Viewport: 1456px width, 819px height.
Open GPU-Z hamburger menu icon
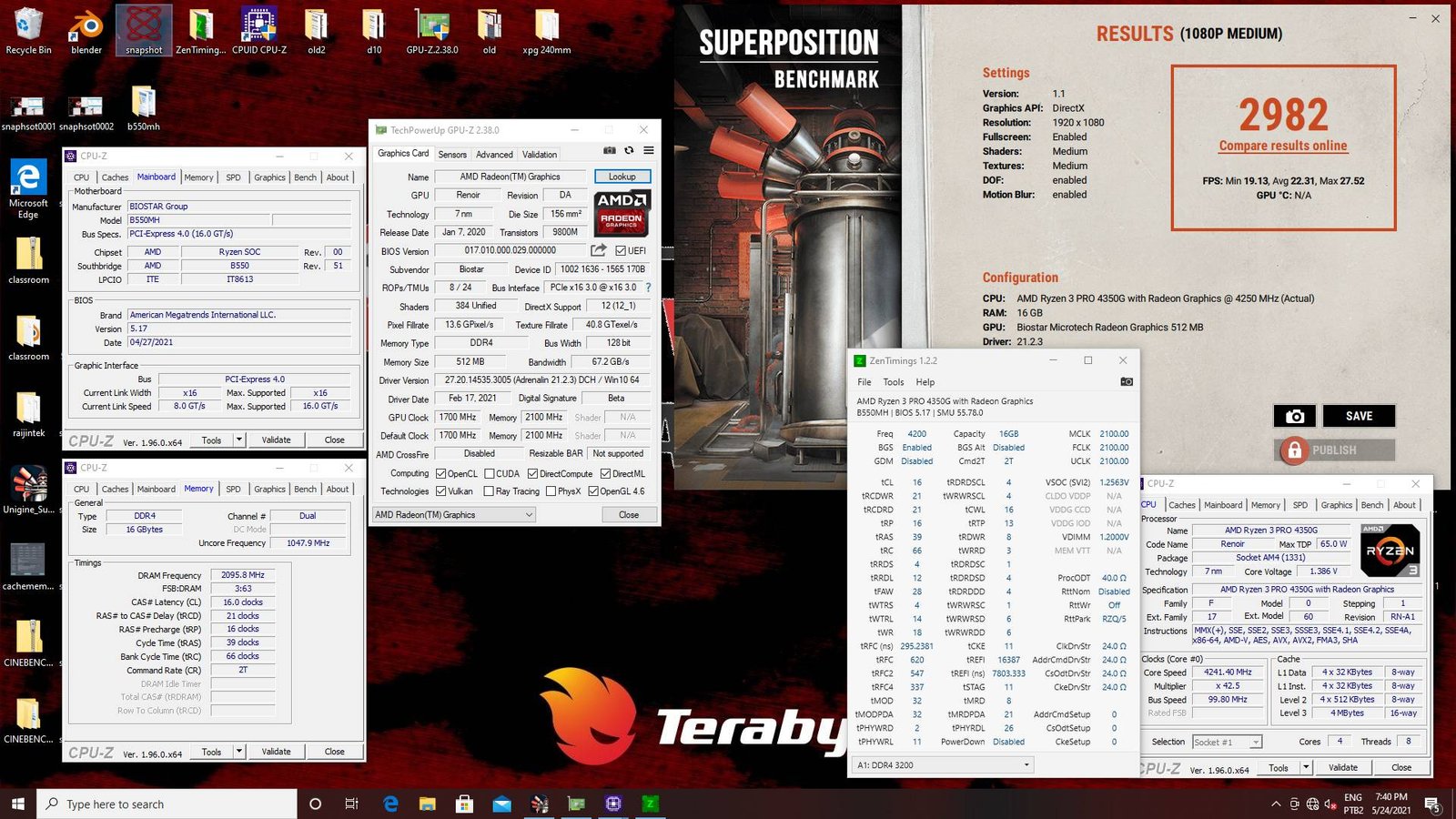649,151
